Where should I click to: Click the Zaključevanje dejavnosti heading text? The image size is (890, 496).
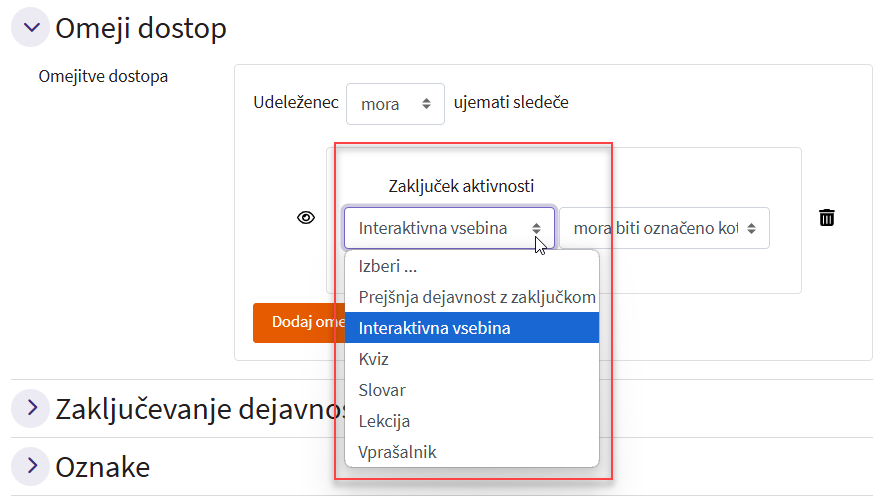[192, 409]
